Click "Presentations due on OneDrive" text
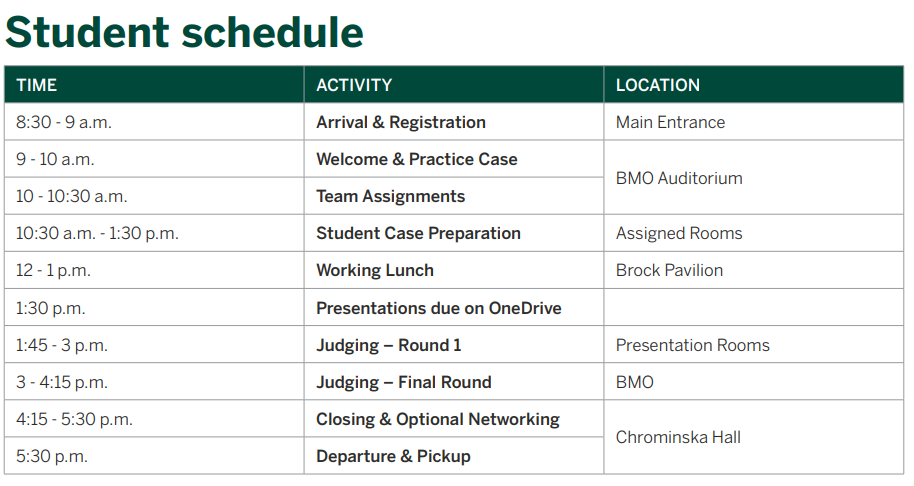This screenshot has height=486, width=914. coord(439,308)
